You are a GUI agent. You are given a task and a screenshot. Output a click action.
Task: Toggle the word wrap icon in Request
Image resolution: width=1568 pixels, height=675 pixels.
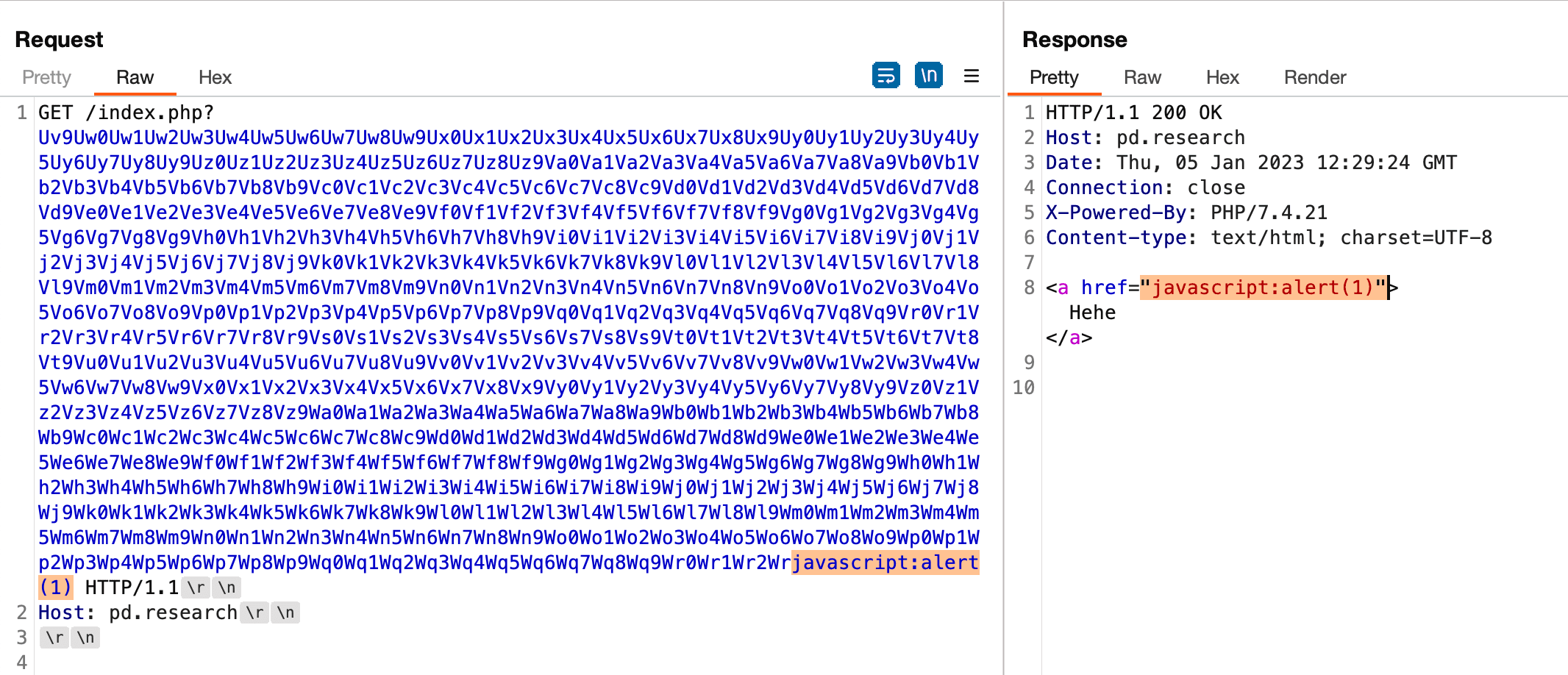[x=885, y=76]
